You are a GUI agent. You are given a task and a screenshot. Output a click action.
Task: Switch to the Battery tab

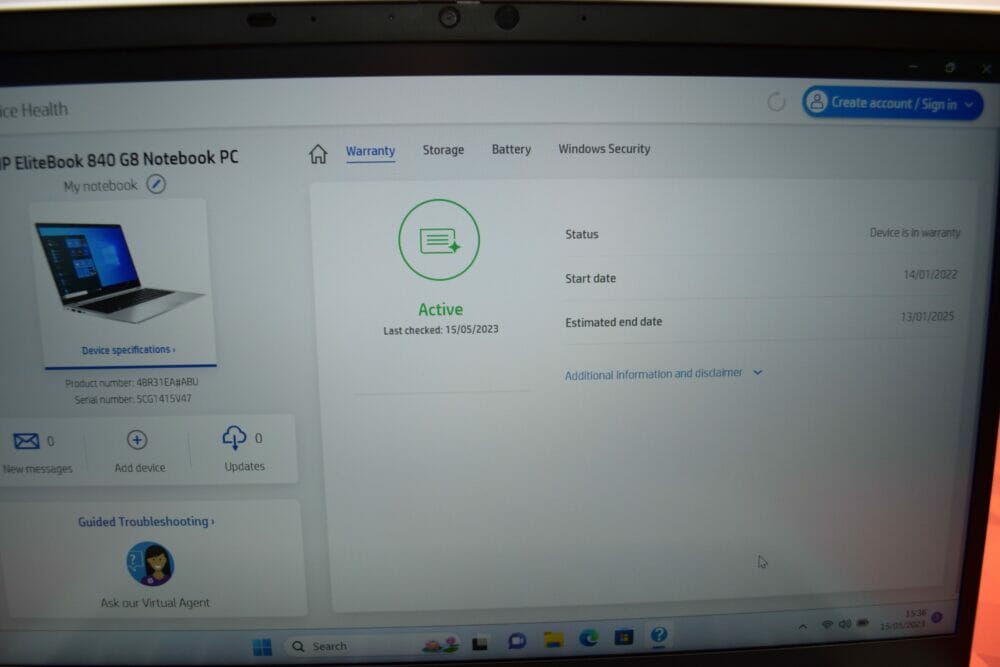(x=511, y=149)
